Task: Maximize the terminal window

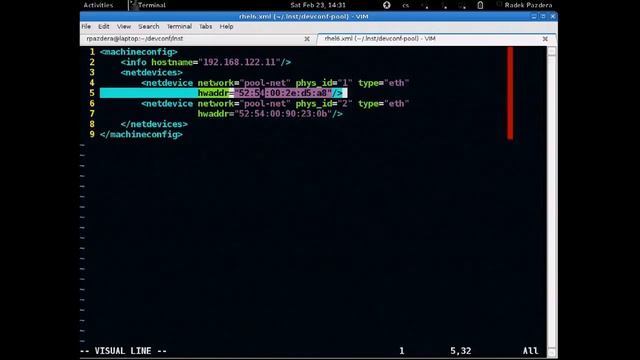Action: (543, 16)
